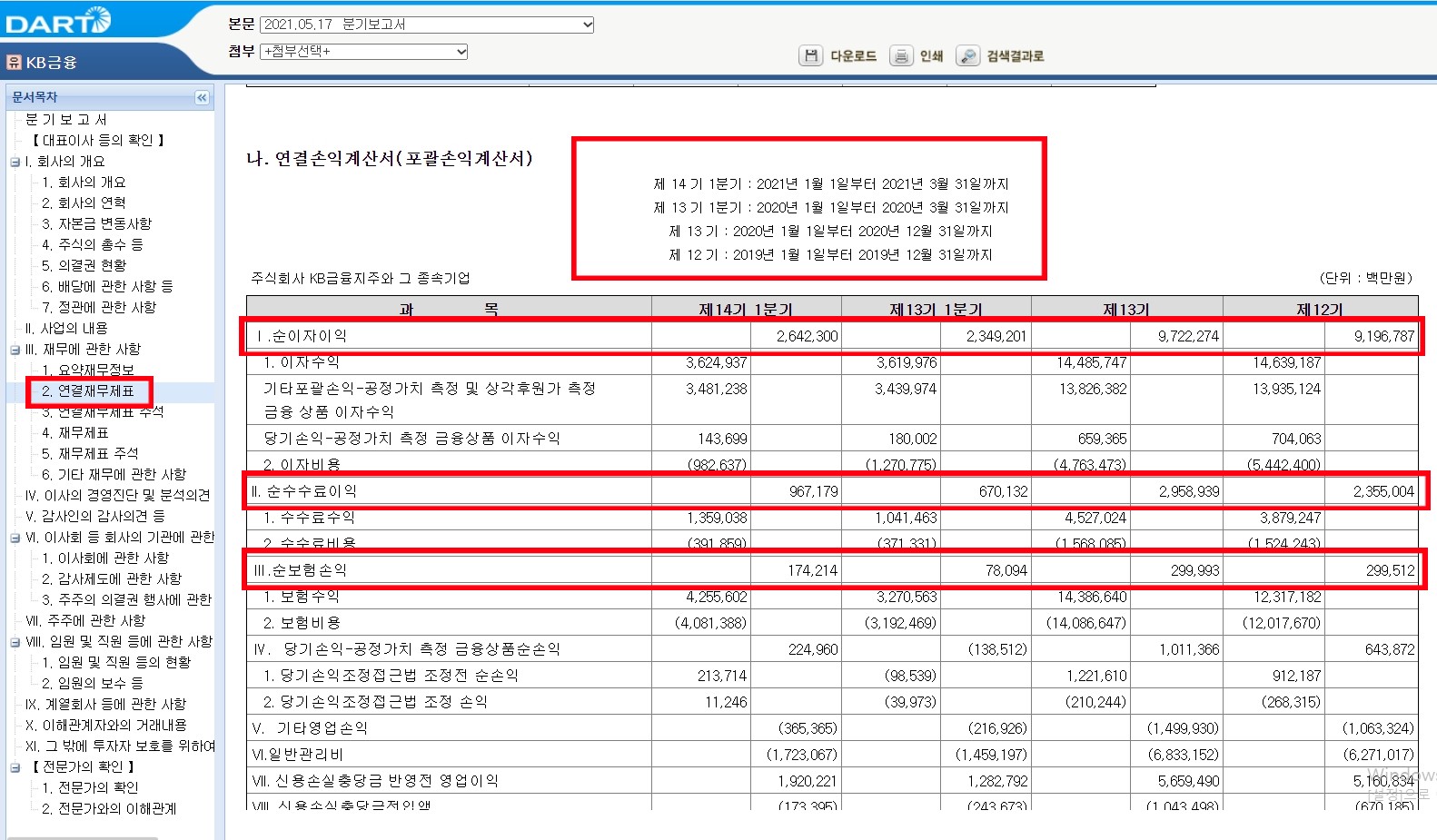The height and width of the screenshot is (840, 1437).
Task: Open 1. 요약재무정보 section
Action: [88, 370]
